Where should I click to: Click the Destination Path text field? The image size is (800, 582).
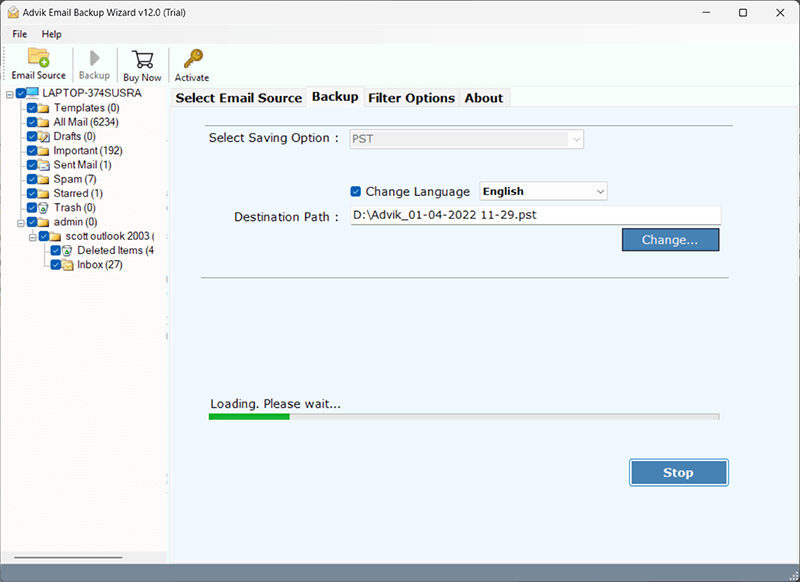point(536,215)
